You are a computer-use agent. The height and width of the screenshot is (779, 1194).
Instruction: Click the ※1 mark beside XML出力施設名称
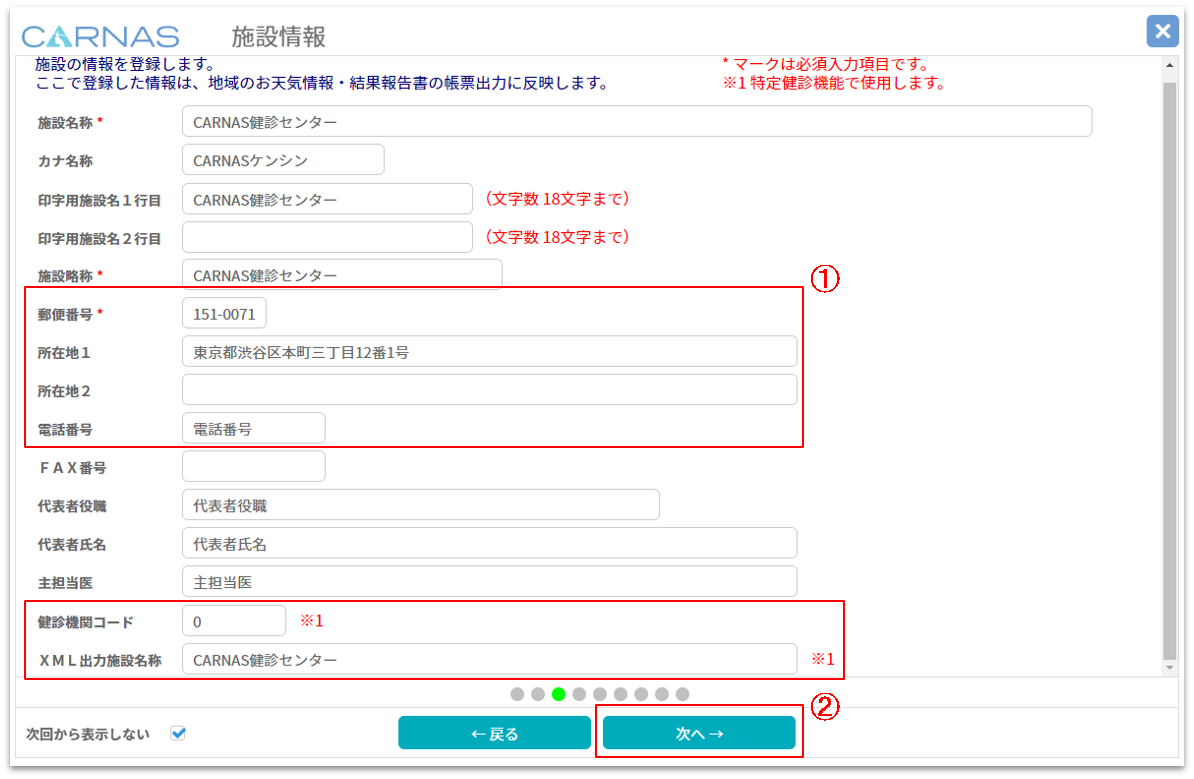822,659
